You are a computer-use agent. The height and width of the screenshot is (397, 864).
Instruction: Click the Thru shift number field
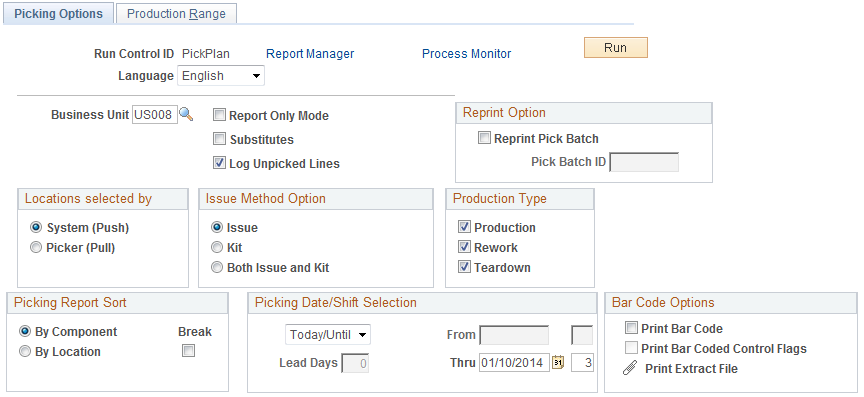(582, 363)
